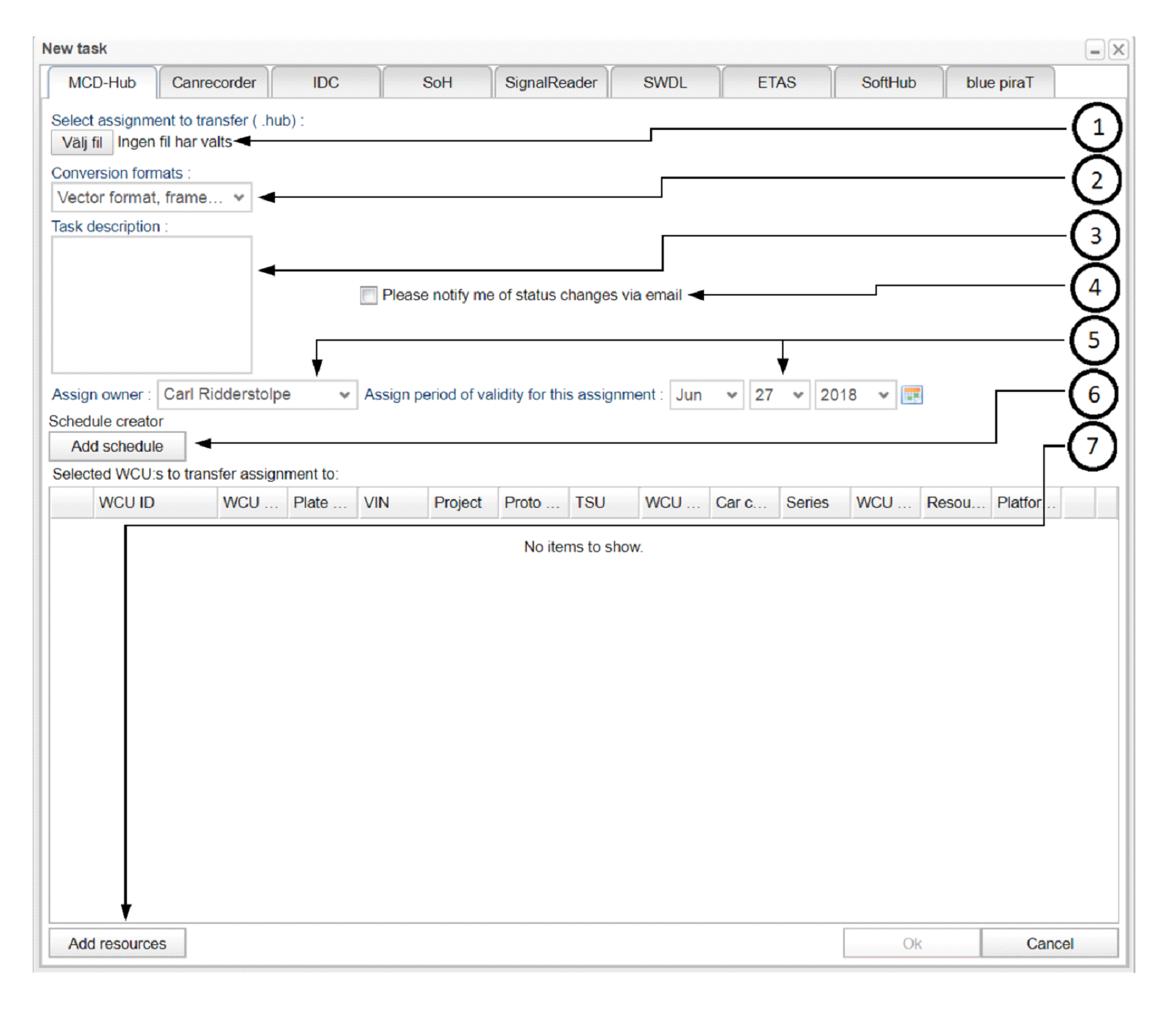Cancel the new task dialog
This screenshot has width=1176, height=1010.
pos(1049,943)
